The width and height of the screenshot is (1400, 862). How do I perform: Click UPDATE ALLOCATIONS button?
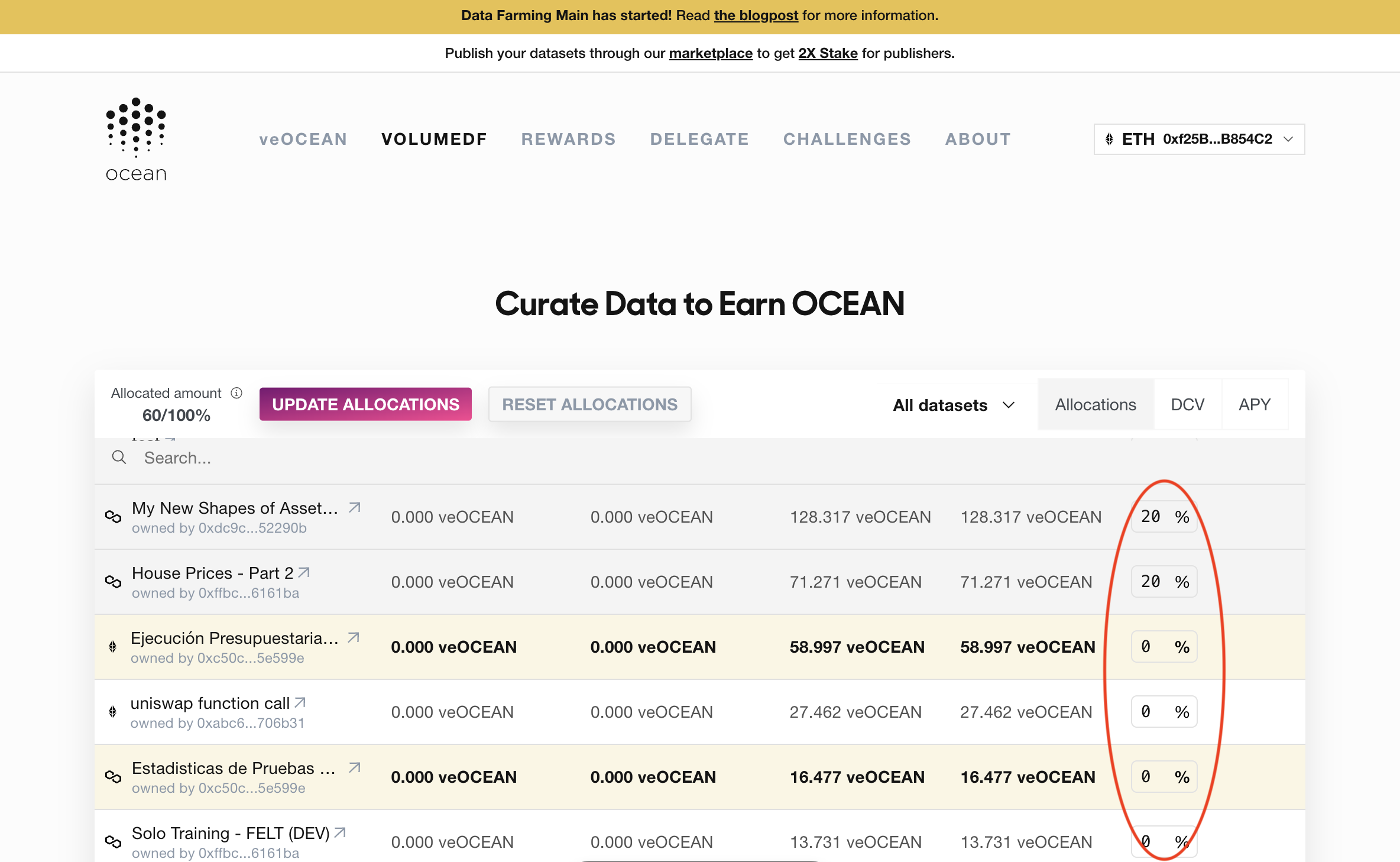tap(365, 404)
